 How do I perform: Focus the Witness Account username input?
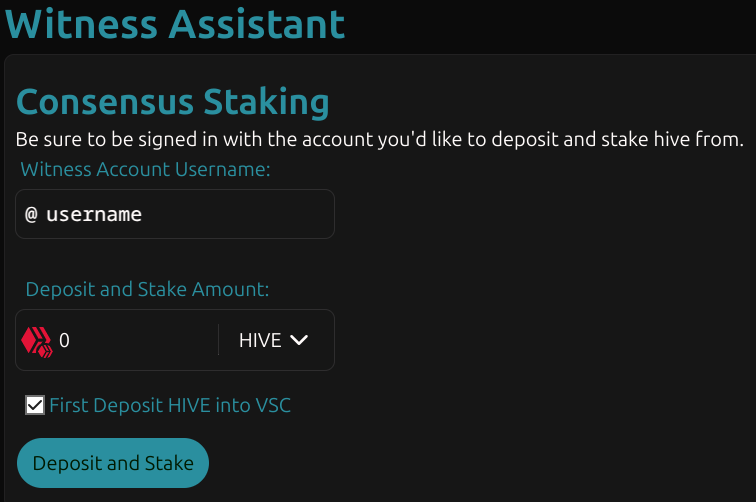click(175, 214)
